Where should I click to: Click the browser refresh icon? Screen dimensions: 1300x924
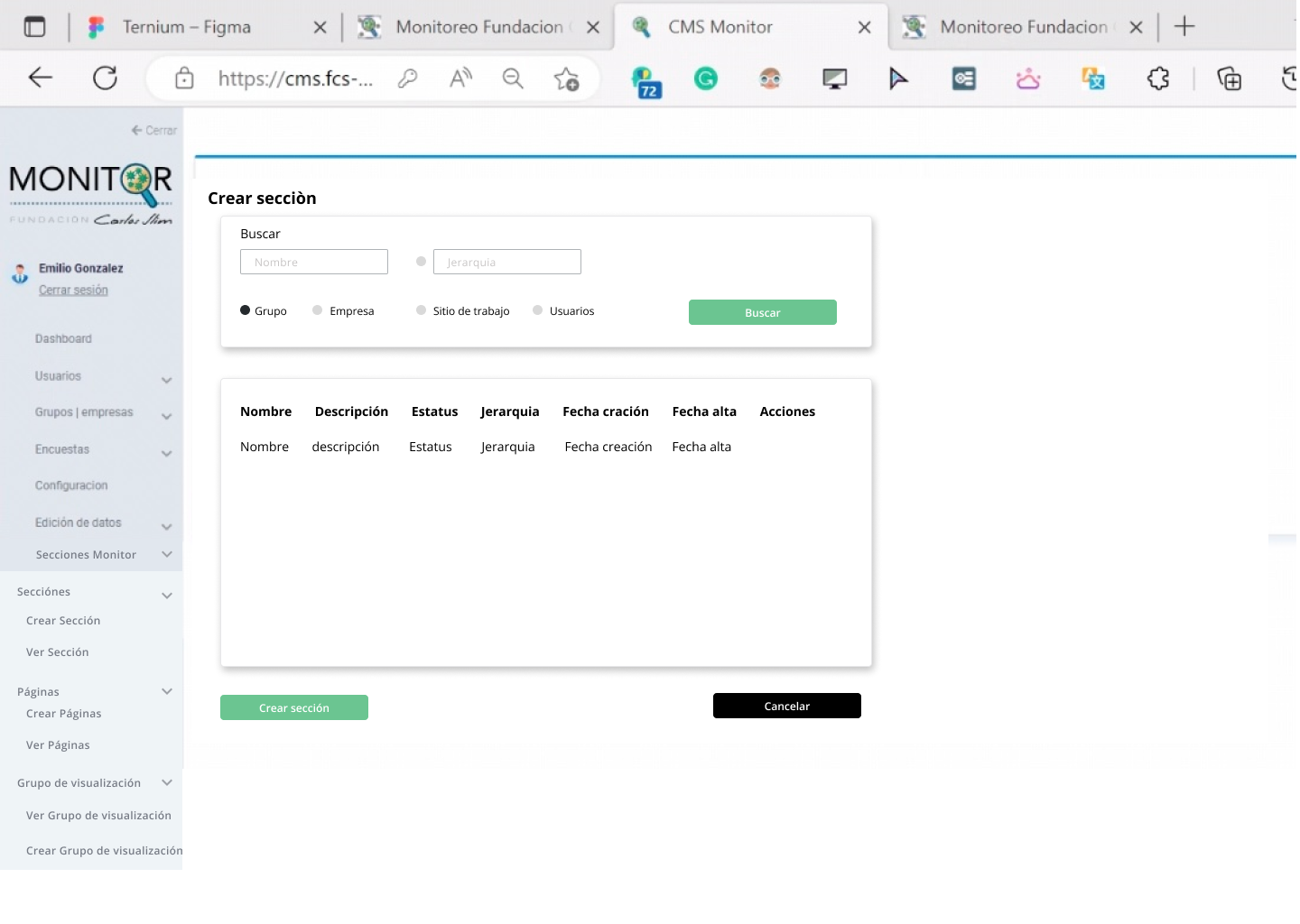click(106, 79)
